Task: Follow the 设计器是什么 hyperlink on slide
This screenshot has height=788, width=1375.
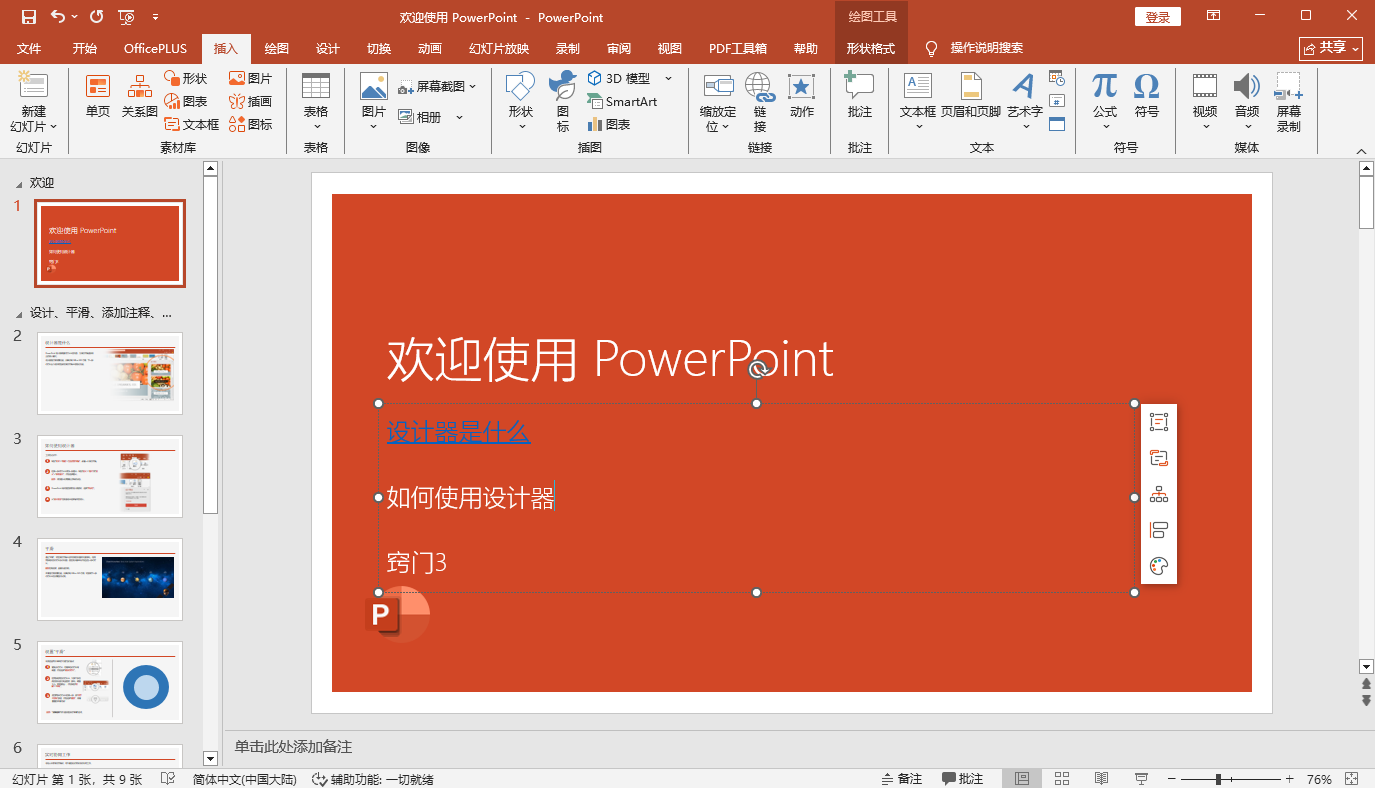Action: 458,432
